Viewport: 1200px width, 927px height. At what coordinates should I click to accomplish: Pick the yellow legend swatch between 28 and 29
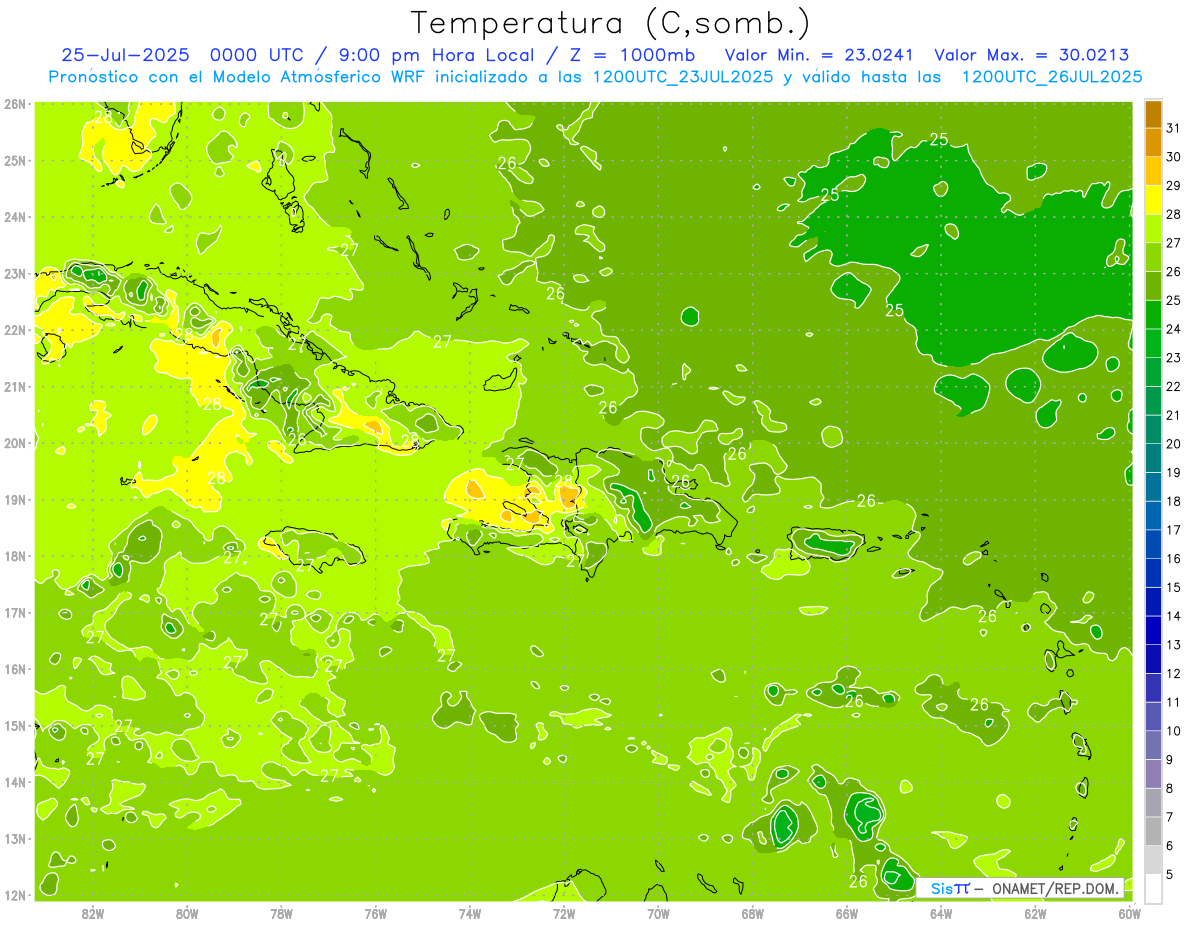(x=1153, y=200)
